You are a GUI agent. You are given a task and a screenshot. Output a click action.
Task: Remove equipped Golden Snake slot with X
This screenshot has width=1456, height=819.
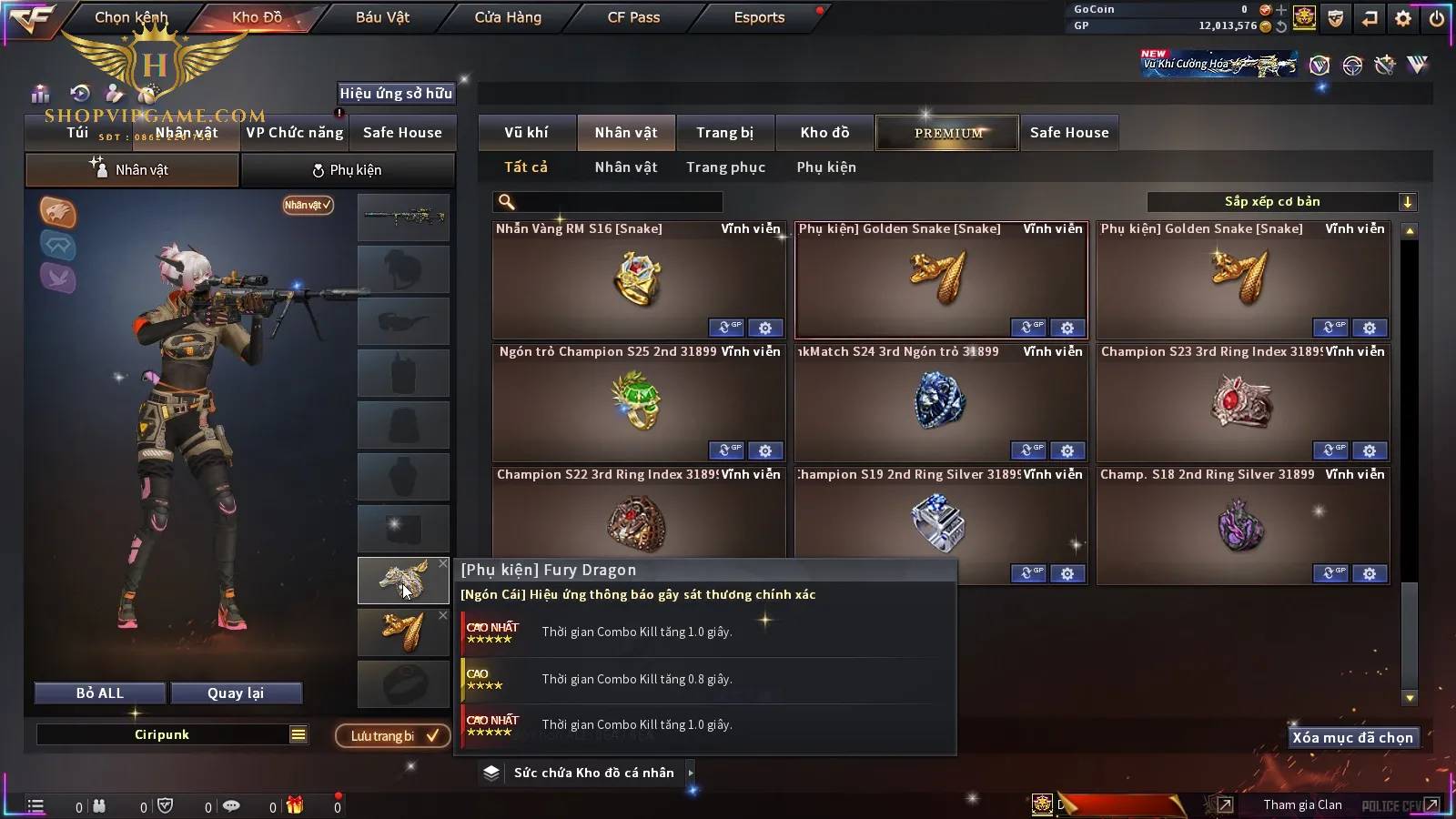(443, 616)
